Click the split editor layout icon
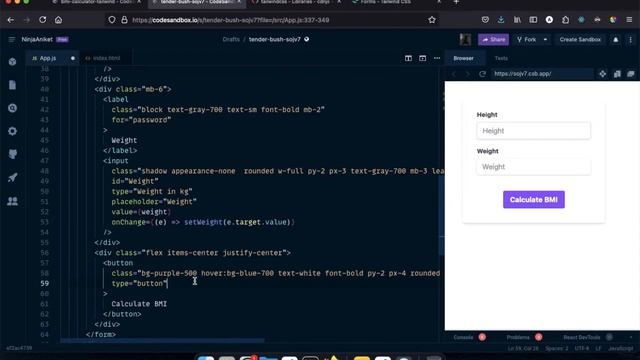The image size is (640, 360). (408, 58)
